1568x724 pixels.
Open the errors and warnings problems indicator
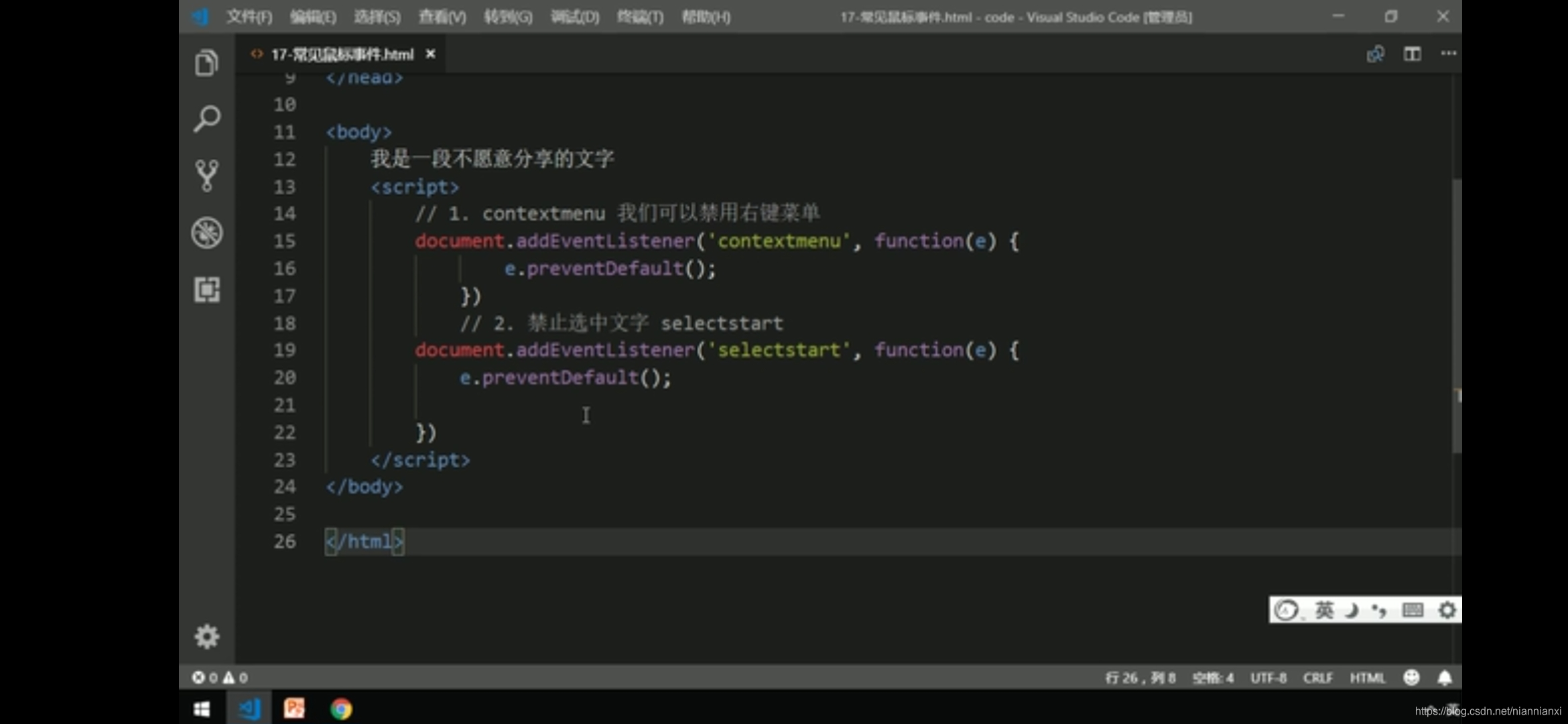click(220, 678)
